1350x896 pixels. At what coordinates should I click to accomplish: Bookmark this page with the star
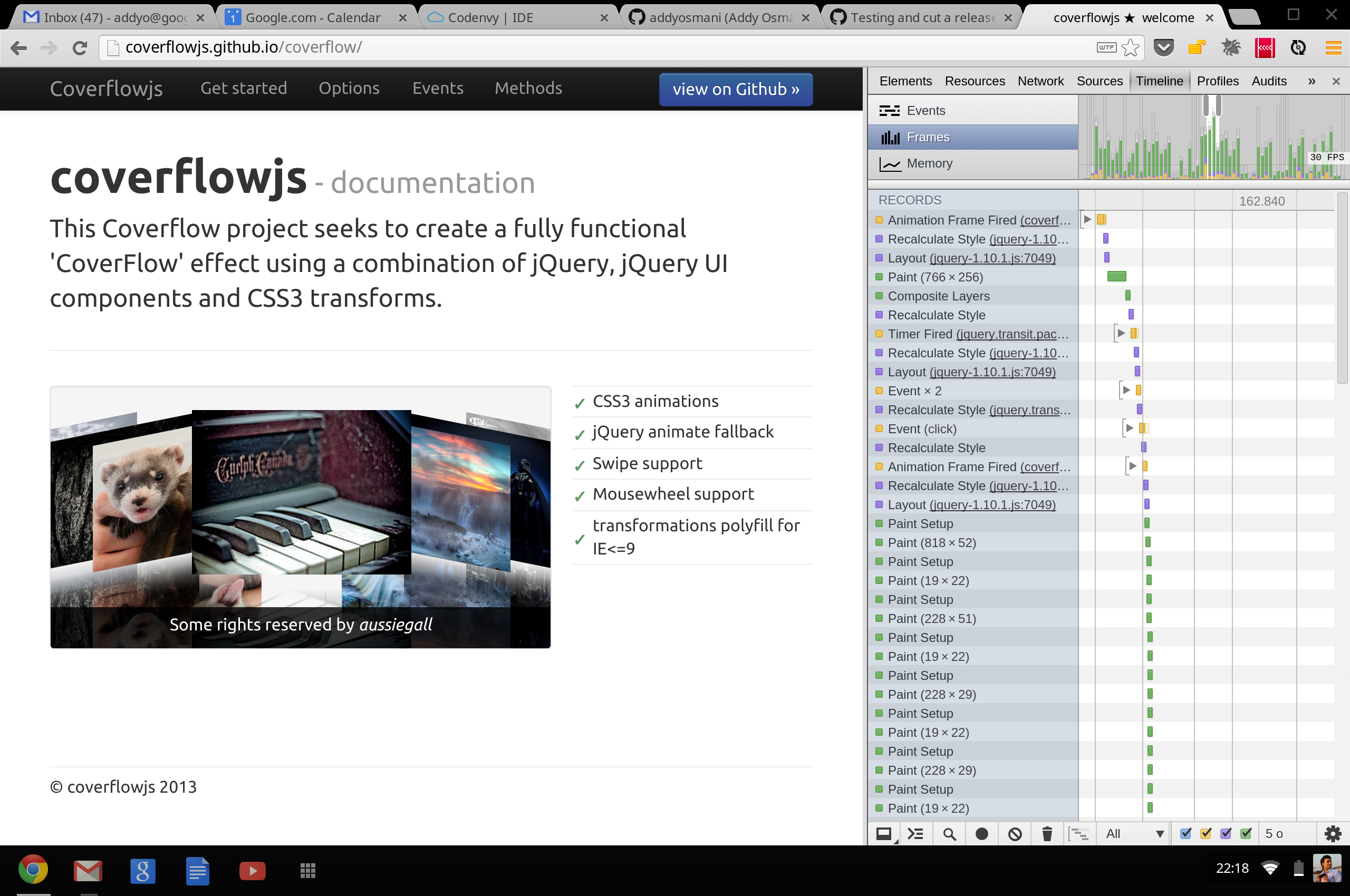(x=1131, y=47)
